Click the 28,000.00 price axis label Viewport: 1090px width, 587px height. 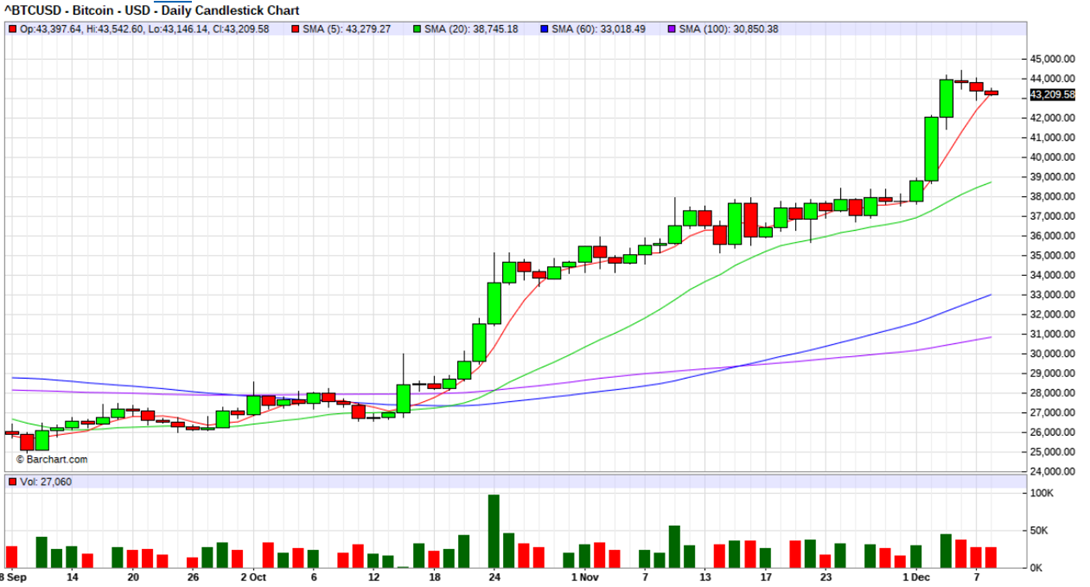coord(1052,393)
